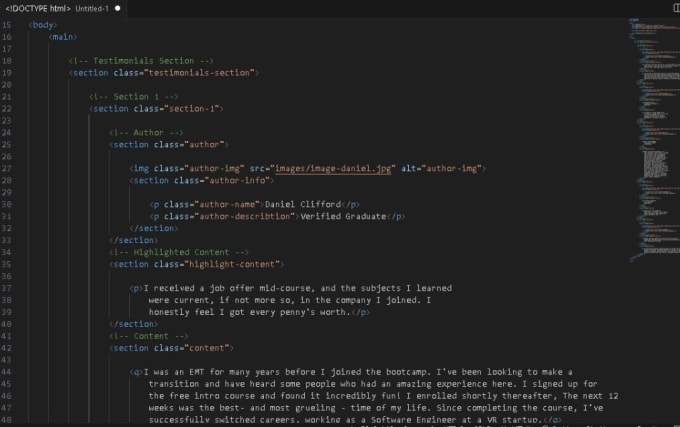680x427 pixels.
Task: Click the alt attribute value 'author-img'
Action: pyautogui.click(x=451, y=169)
